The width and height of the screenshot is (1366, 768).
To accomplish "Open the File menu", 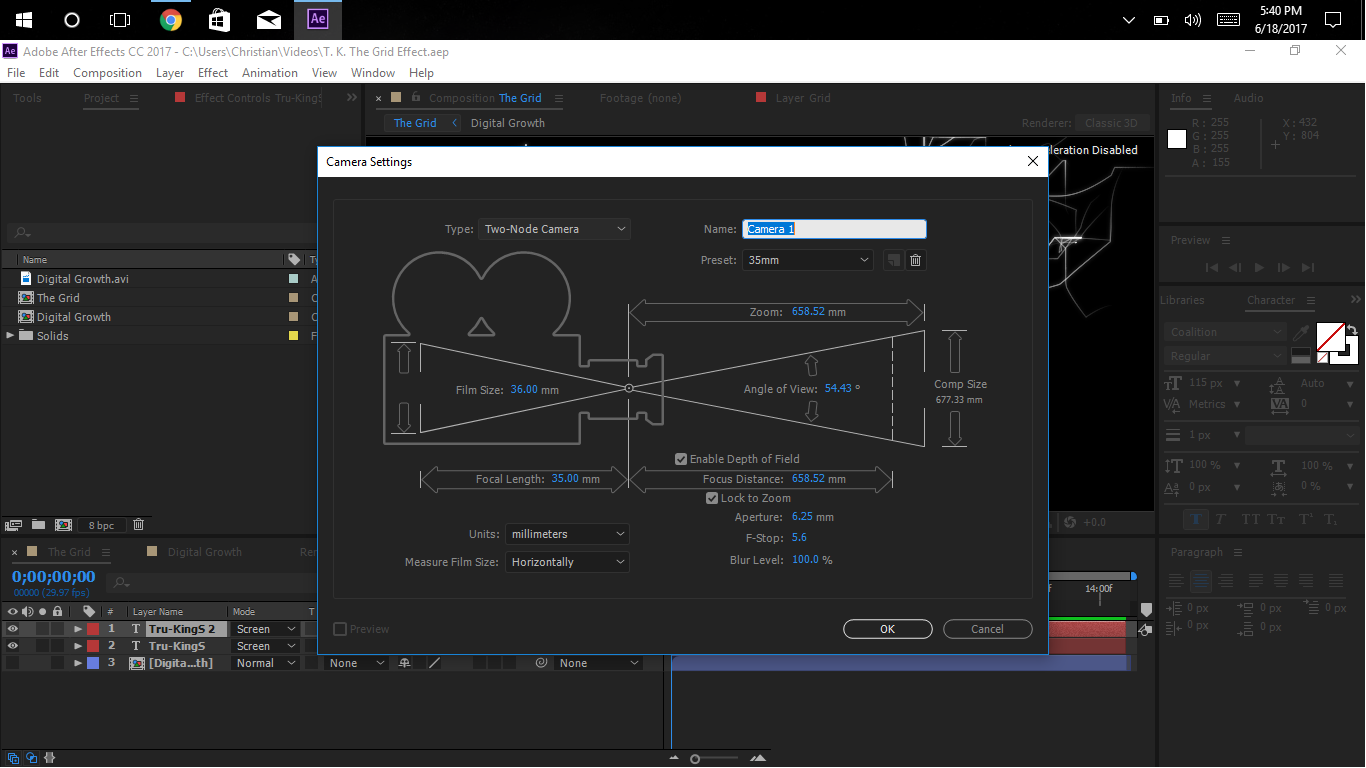I will [16, 73].
